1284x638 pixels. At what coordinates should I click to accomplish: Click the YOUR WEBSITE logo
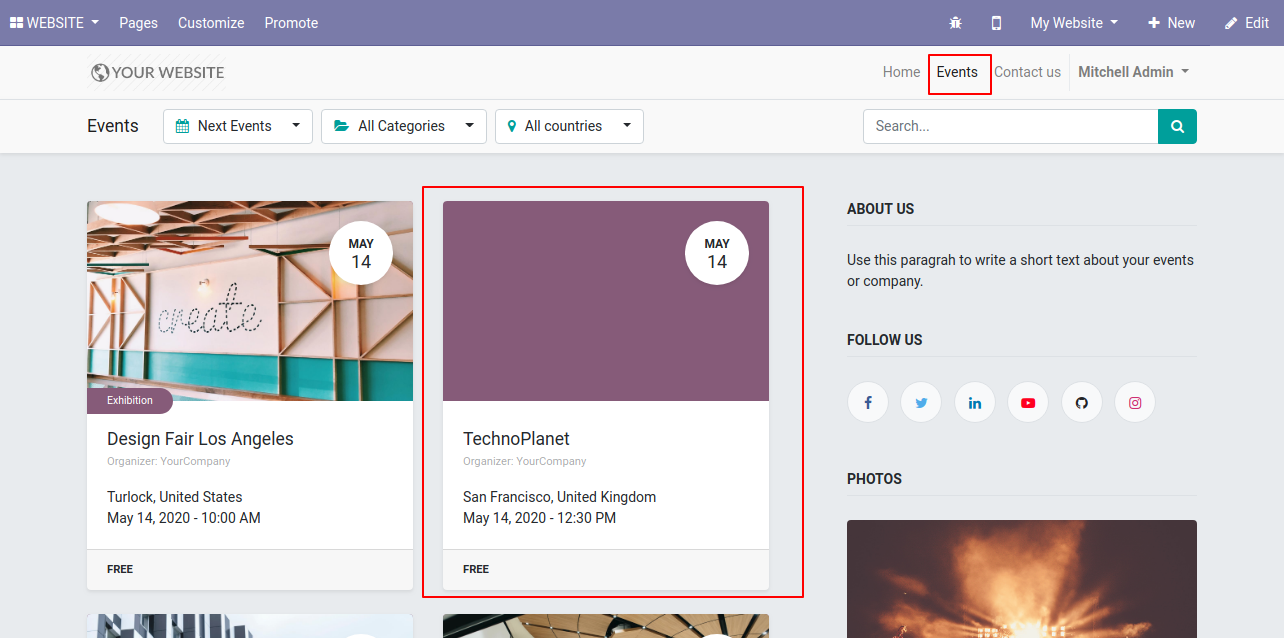click(157, 72)
